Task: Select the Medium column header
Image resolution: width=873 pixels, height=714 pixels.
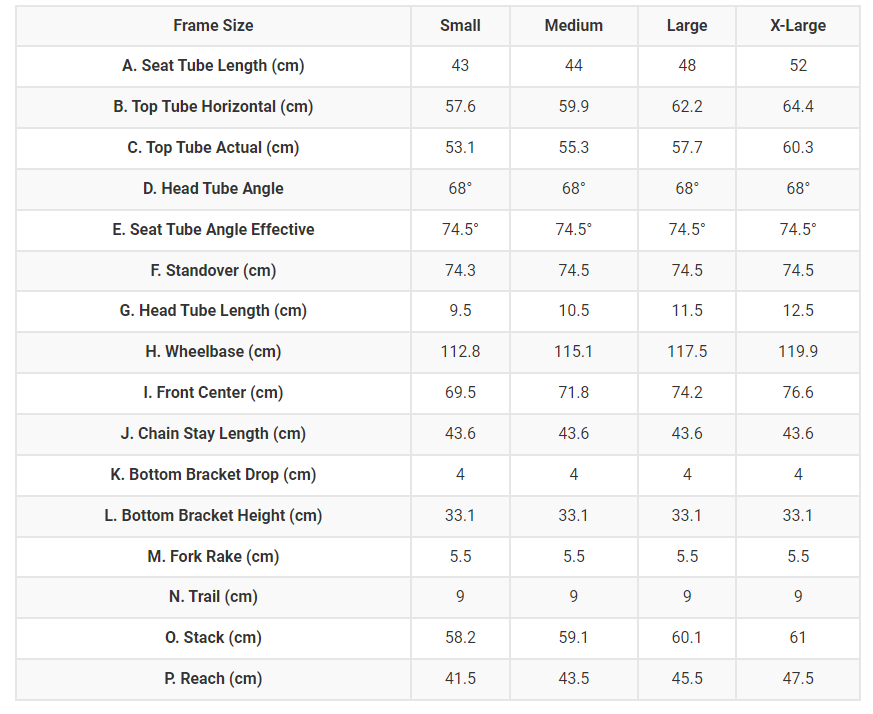Action: (573, 25)
